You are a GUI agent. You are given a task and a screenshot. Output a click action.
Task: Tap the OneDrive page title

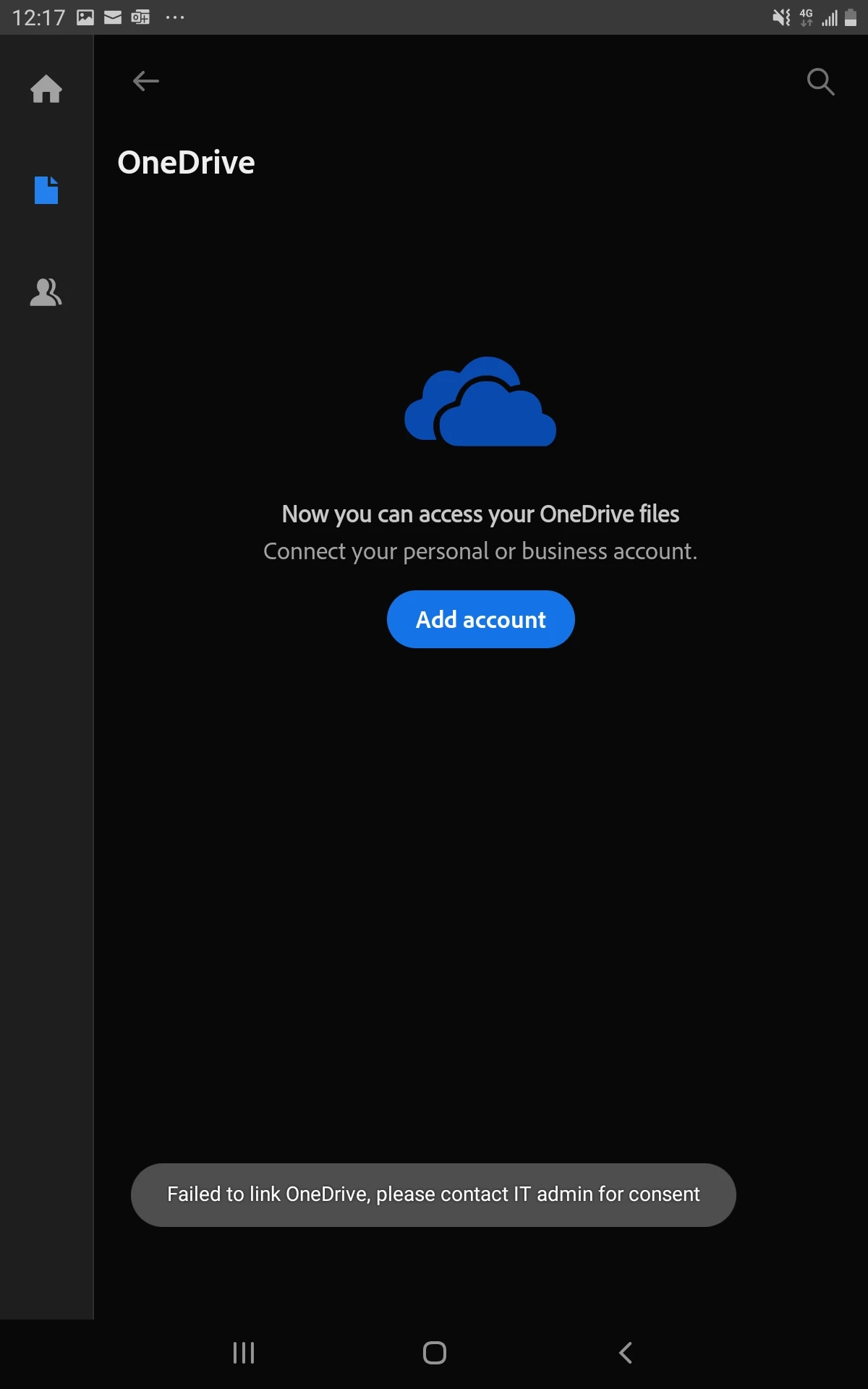pos(186,162)
